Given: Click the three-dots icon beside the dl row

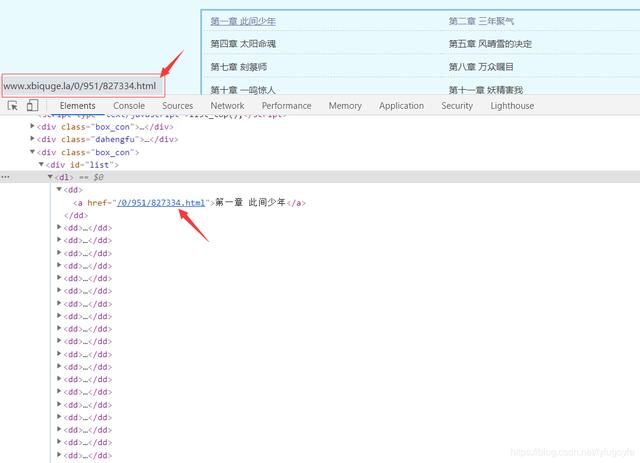Looking at the screenshot, I should (x=5, y=177).
